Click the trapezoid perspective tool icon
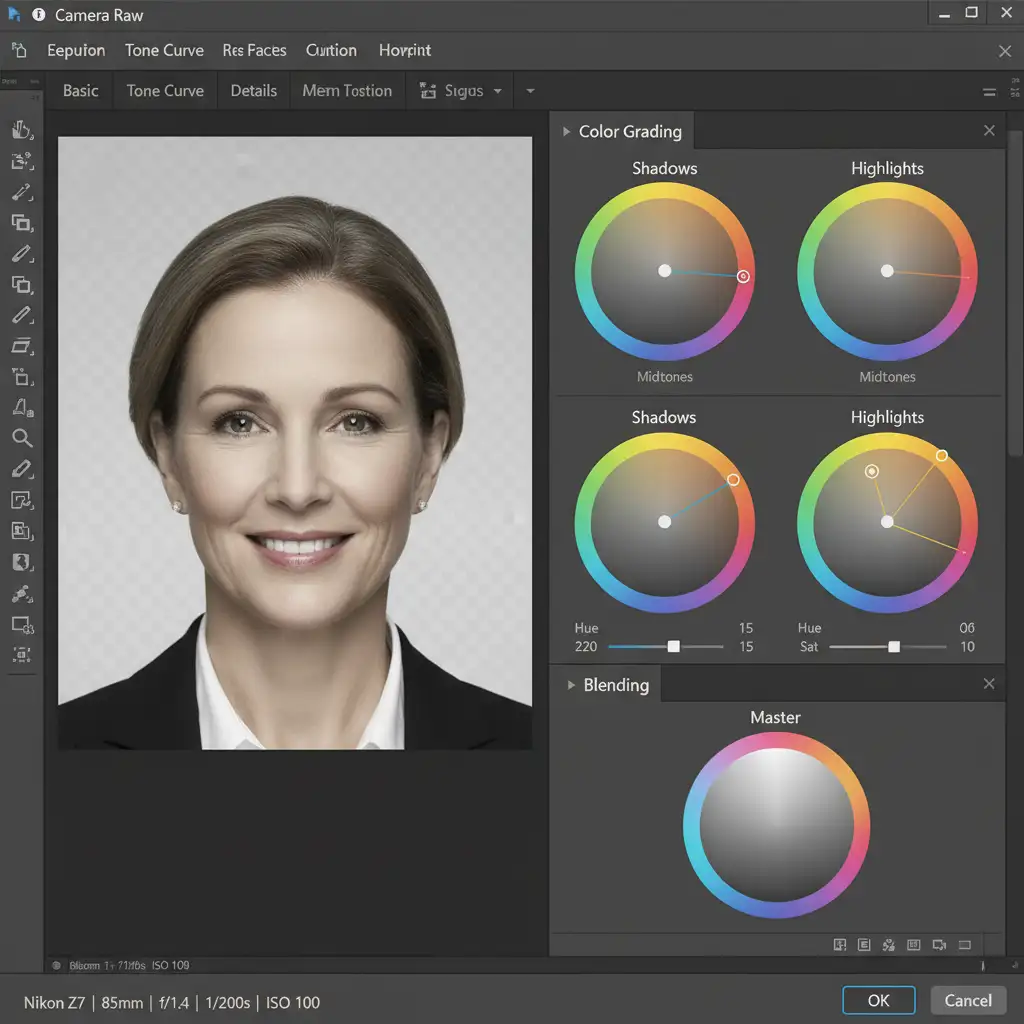This screenshot has width=1024, height=1024. click(x=22, y=345)
